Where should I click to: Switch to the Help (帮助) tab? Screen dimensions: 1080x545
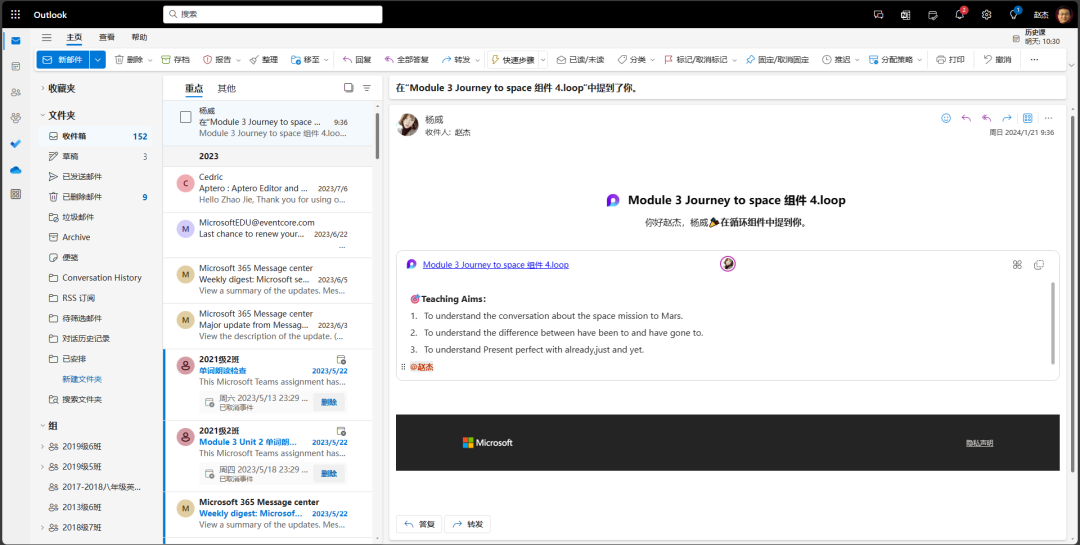pyautogui.click(x=139, y=37)
